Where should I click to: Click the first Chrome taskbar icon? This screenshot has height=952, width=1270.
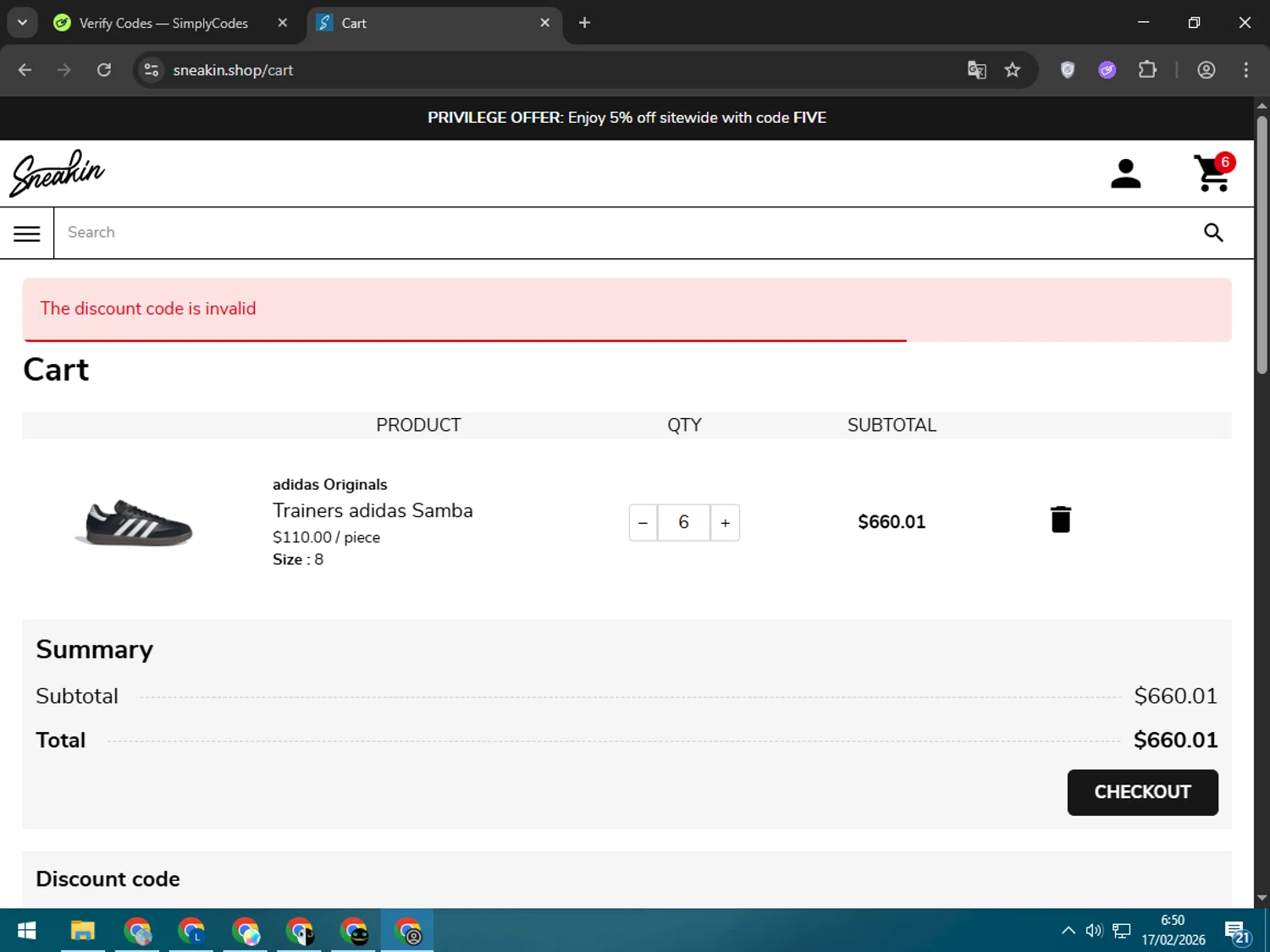(x=137, y=931)
